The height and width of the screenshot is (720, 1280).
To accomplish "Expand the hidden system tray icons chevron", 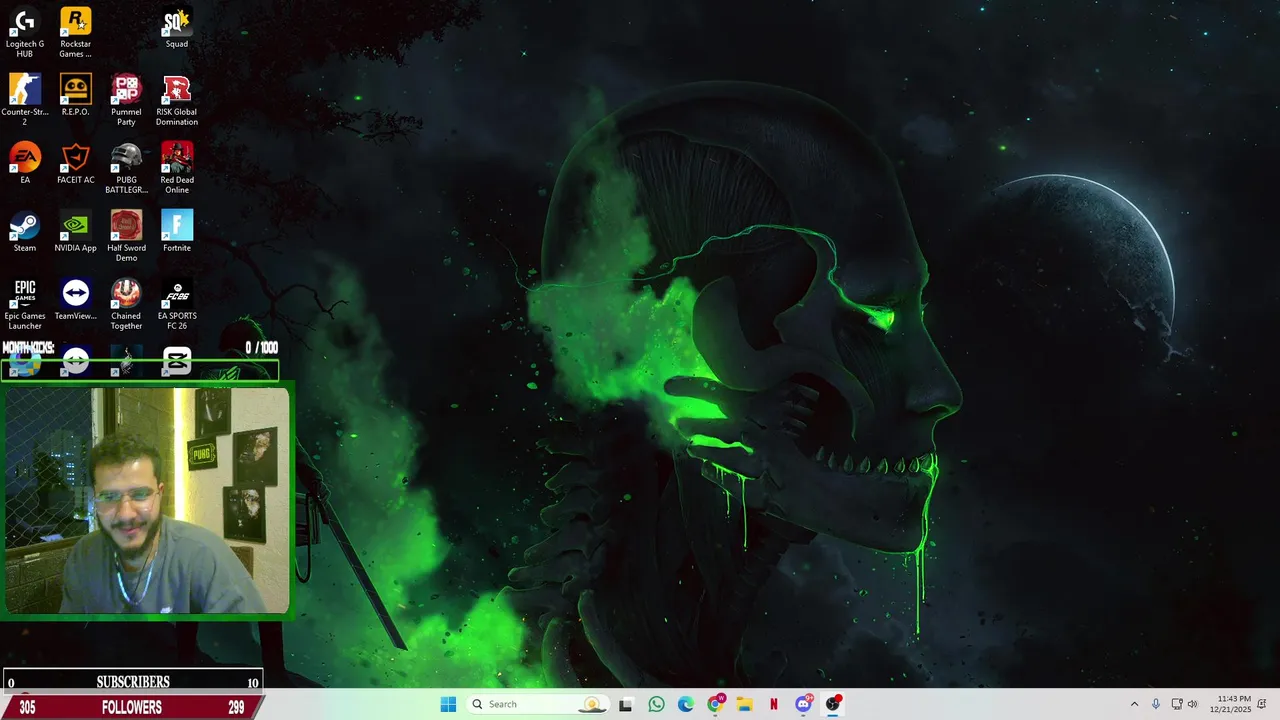I will [x=1134, y=704].
